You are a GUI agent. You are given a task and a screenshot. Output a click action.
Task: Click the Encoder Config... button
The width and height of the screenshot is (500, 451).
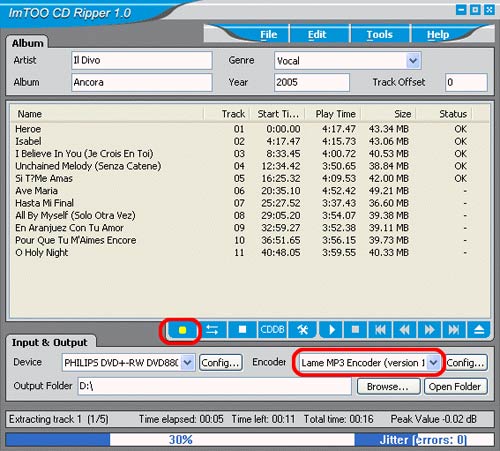[466, 362]
